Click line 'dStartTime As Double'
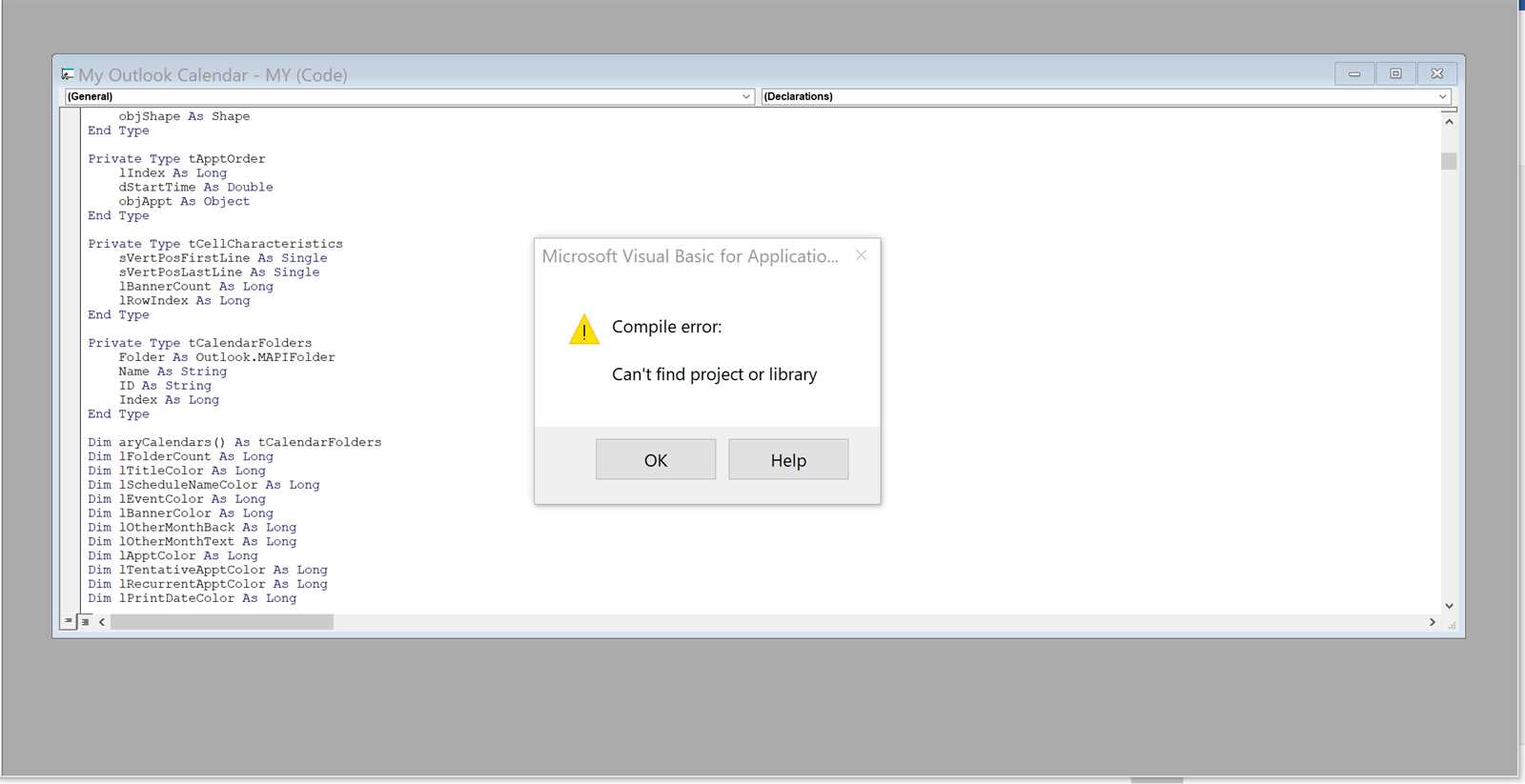 click(x=195, y=188)
